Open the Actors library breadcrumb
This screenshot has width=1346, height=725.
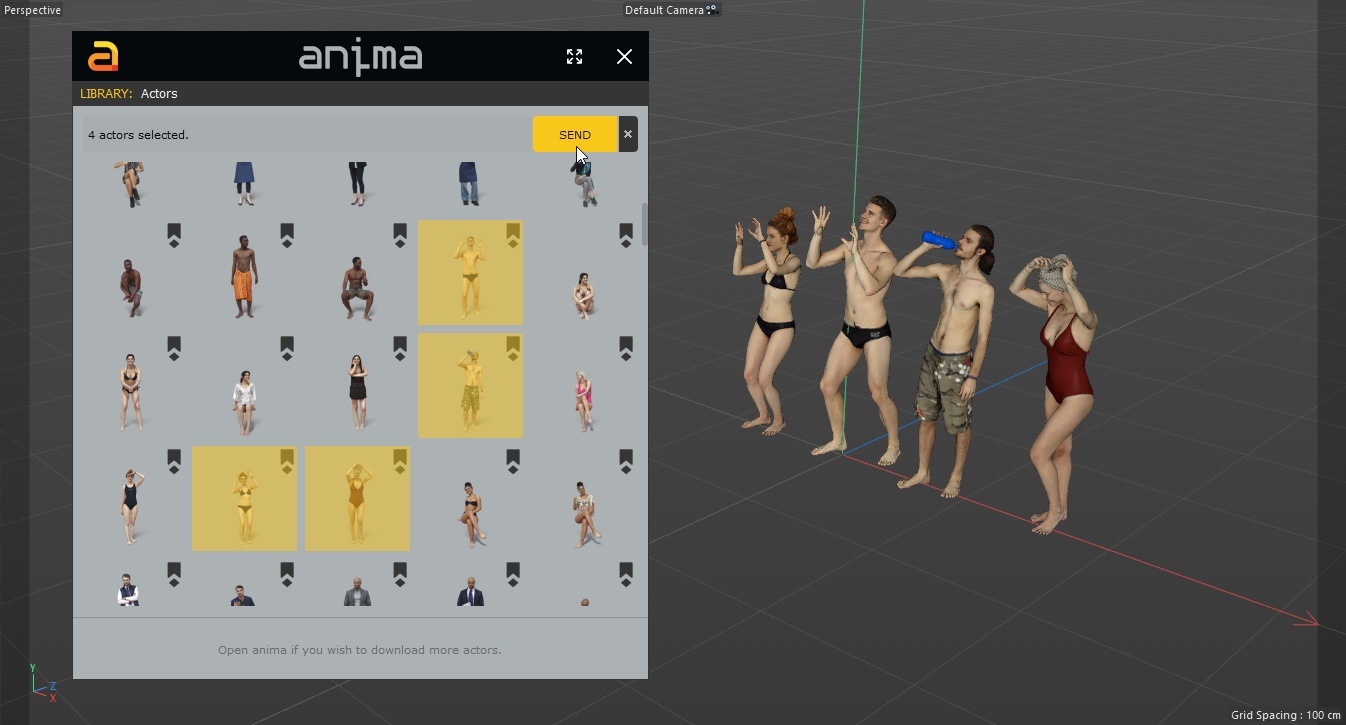pos(159,94)
